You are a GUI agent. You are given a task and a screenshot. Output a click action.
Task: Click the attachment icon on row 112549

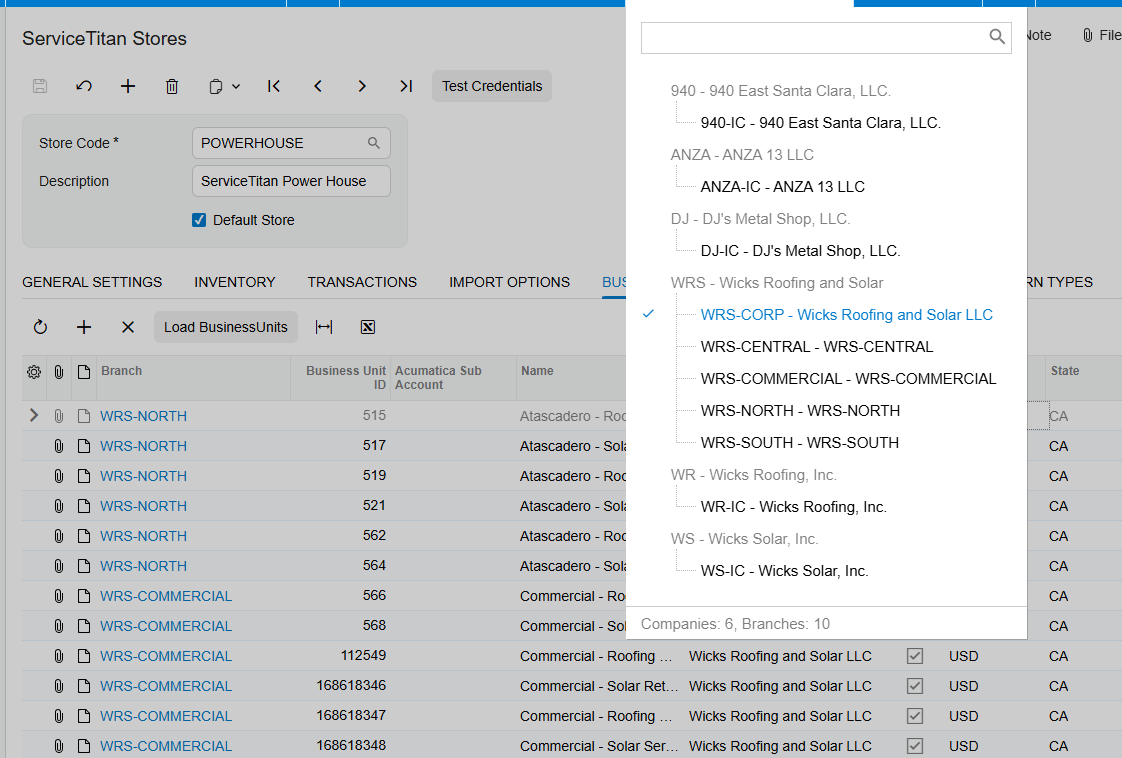pyautogui.click(x=59, y=656)
